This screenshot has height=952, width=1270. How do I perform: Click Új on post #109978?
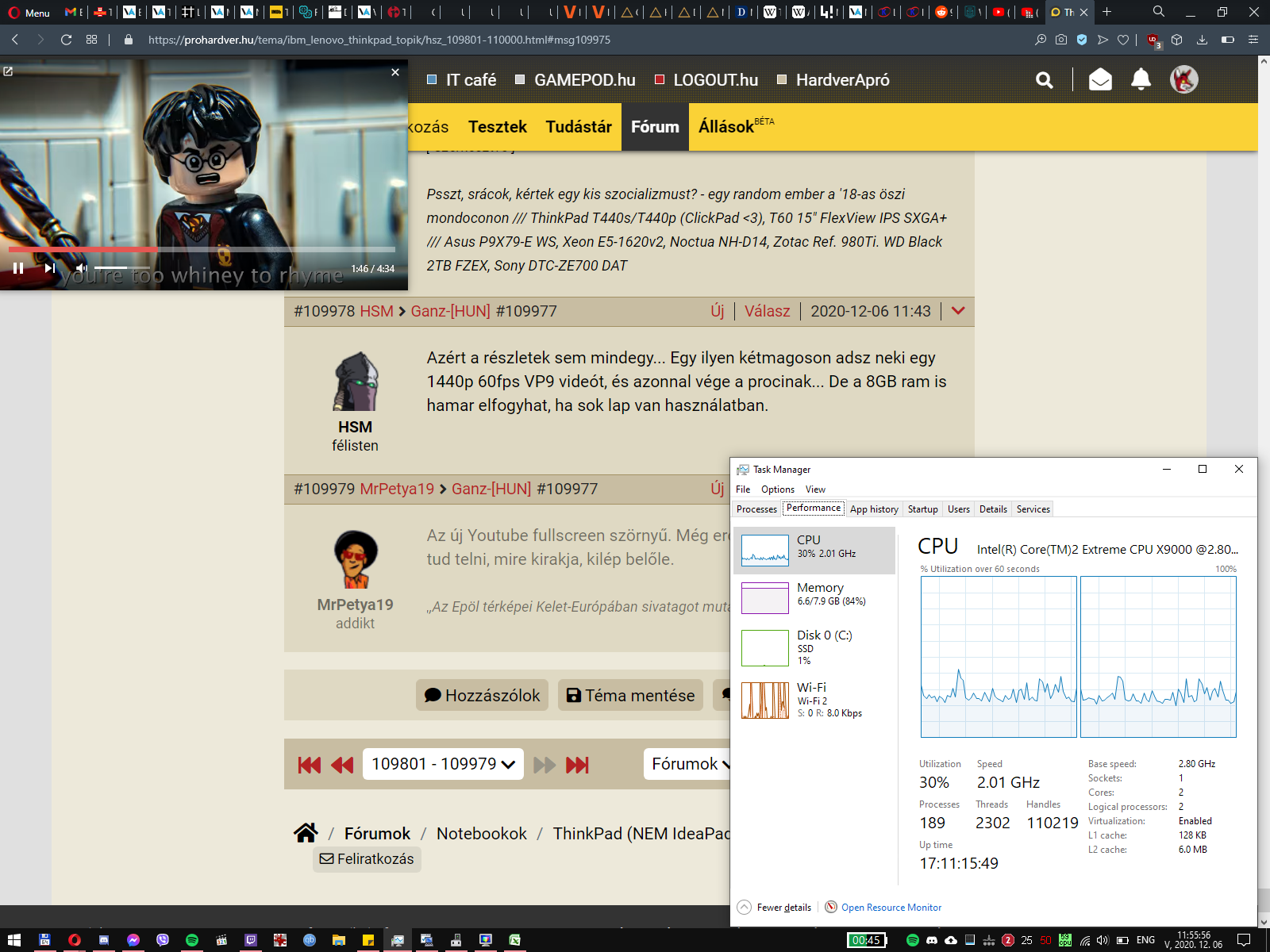pos(718,311)
